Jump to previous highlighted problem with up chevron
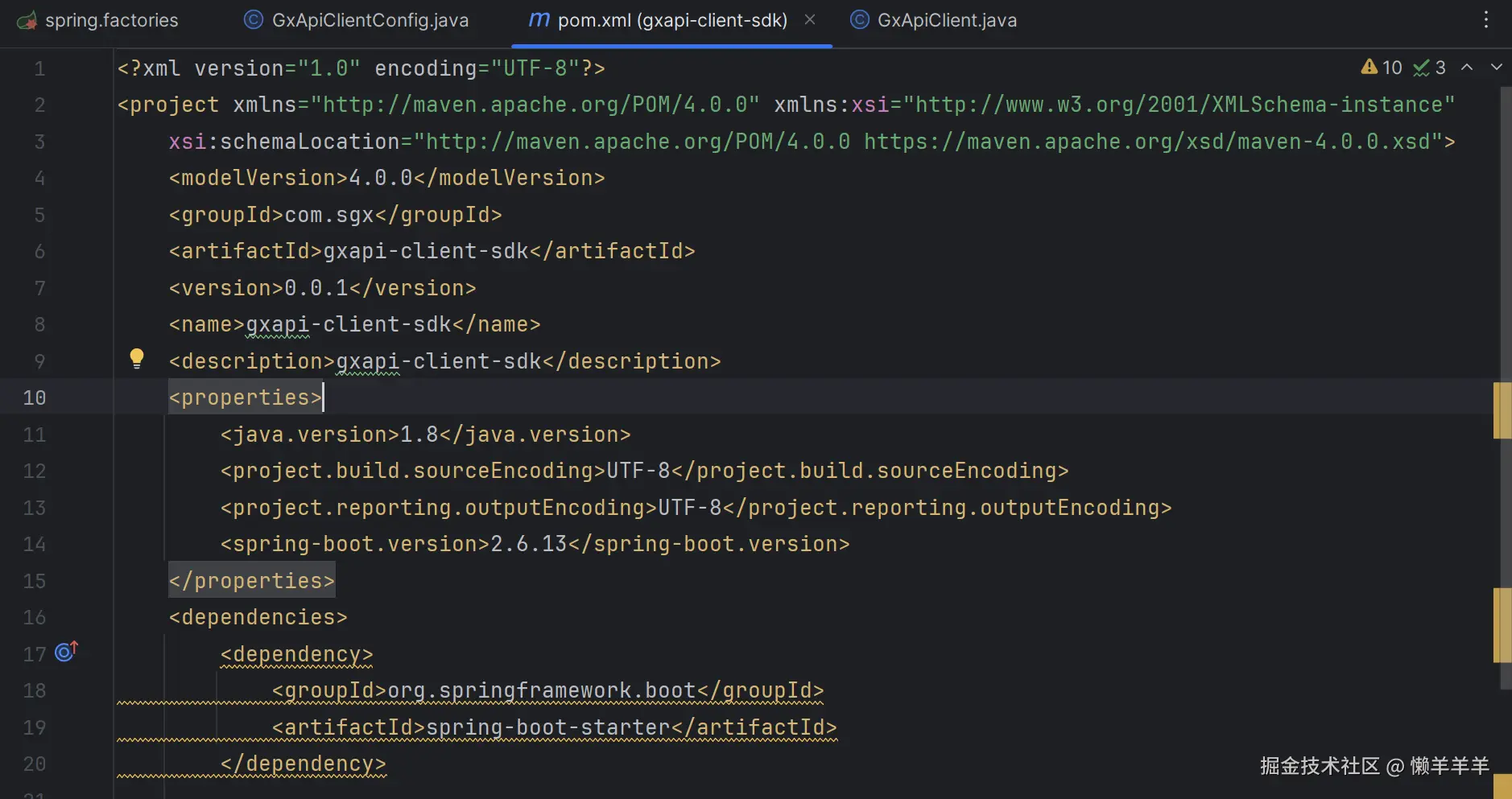 click(1467, 68)
